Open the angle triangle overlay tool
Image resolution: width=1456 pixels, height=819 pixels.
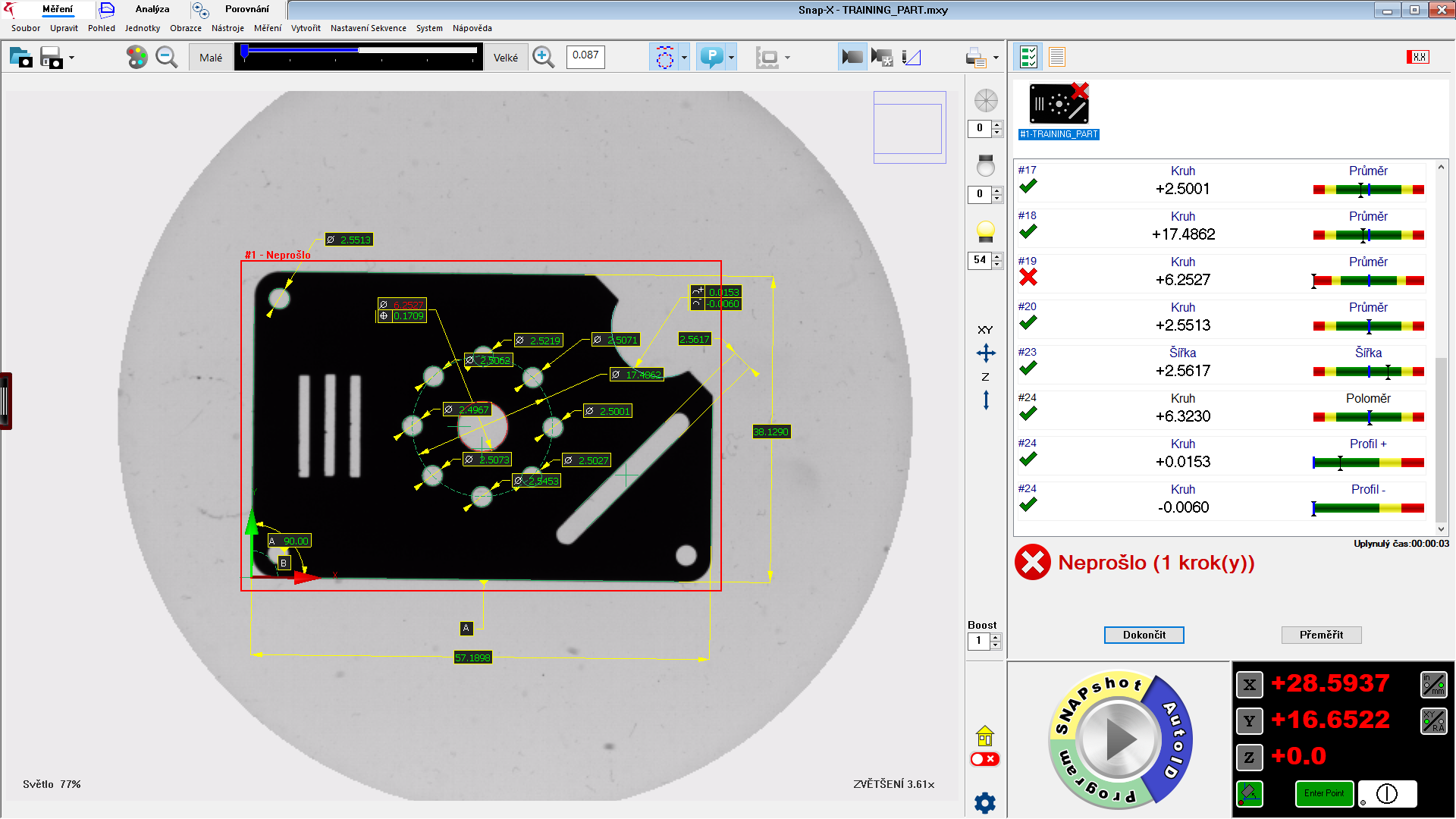pos(912,57)
